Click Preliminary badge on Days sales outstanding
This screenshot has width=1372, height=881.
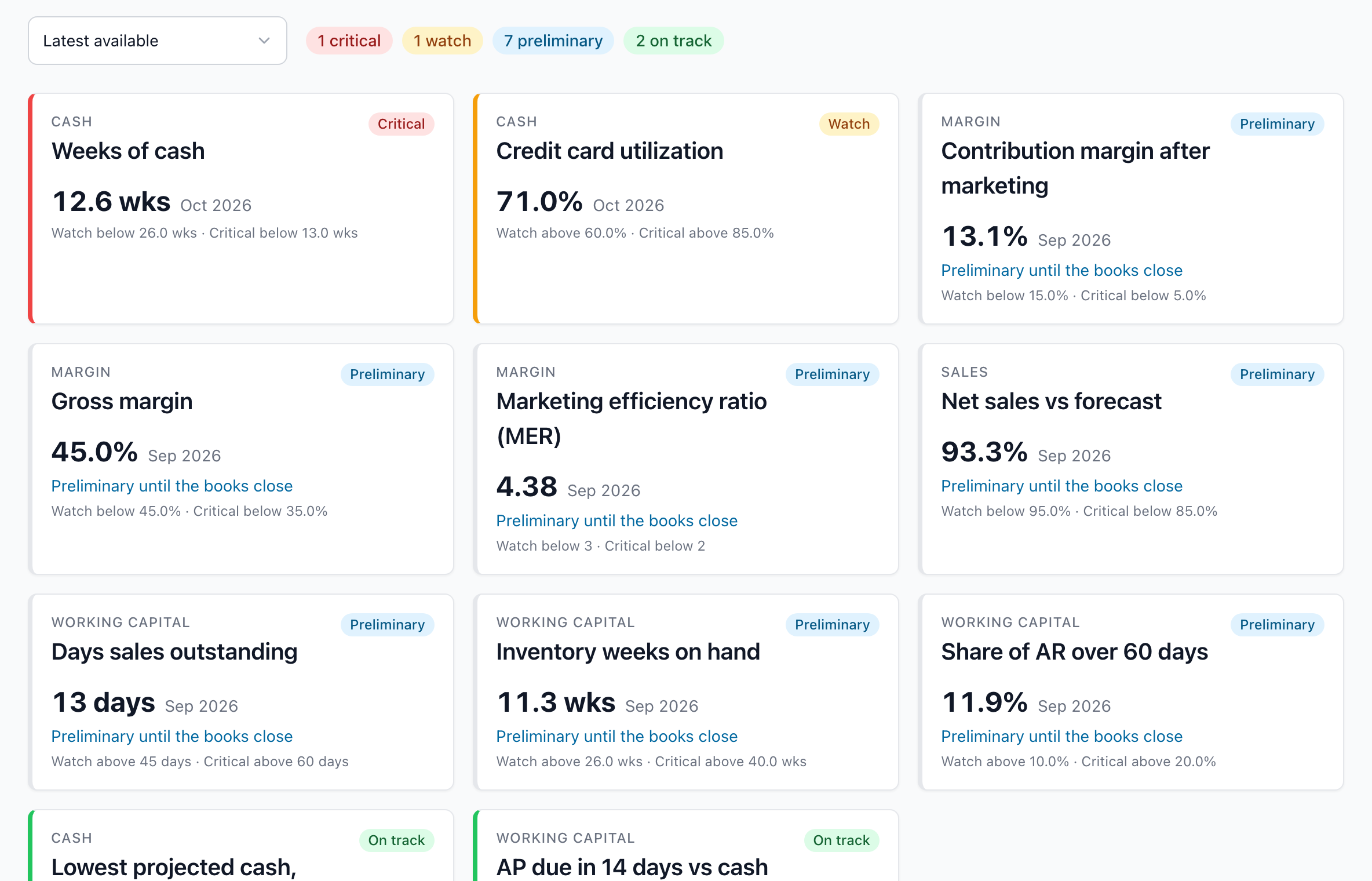pyautogui.click(x=387, y=624)
